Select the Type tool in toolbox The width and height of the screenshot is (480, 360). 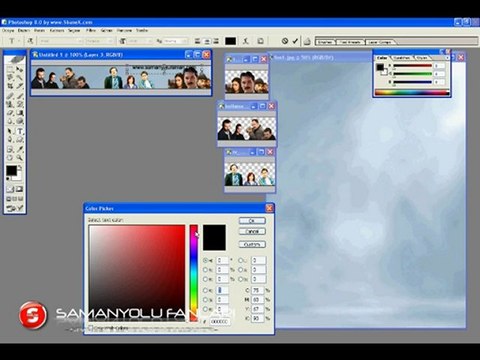tap(20, 131)
